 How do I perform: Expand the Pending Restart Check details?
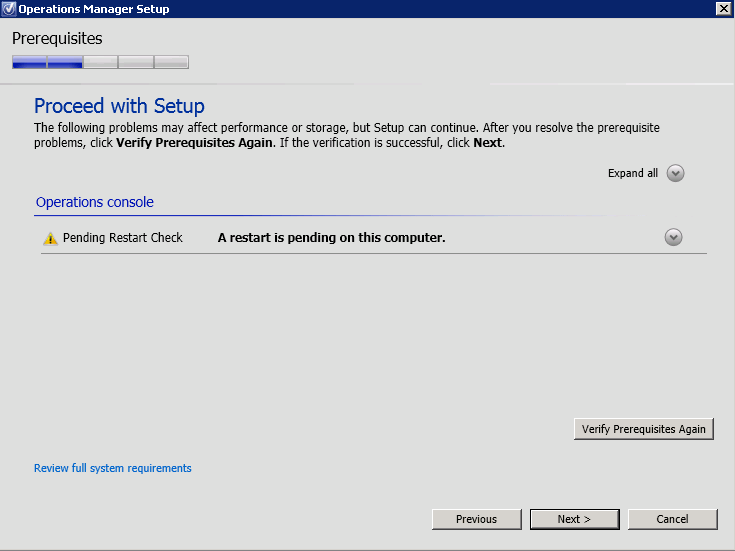[673, 237]
